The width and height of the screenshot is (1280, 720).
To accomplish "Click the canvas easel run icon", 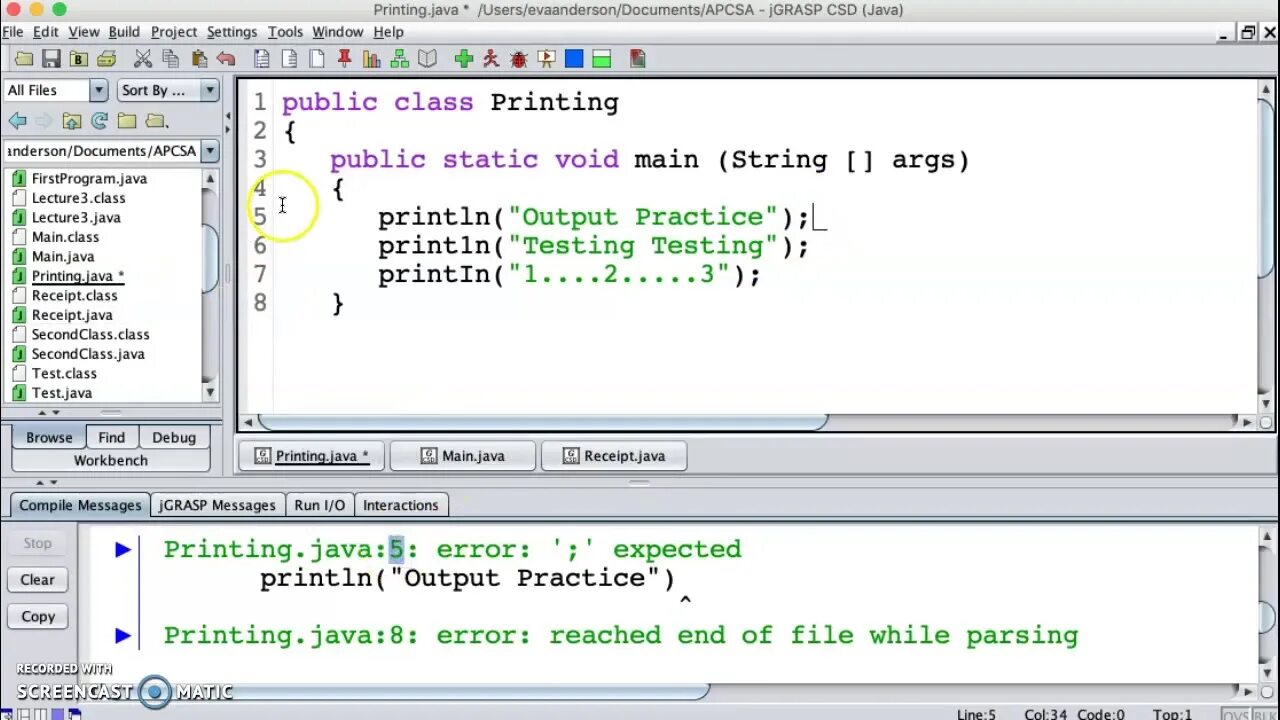I will (x=546, y=59).
